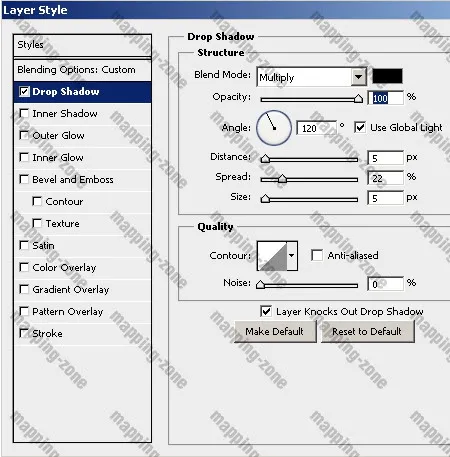The image size is (450, 457).
Task: Click the Make Default button
Action: pyautogui.click(x=275, y=332)
